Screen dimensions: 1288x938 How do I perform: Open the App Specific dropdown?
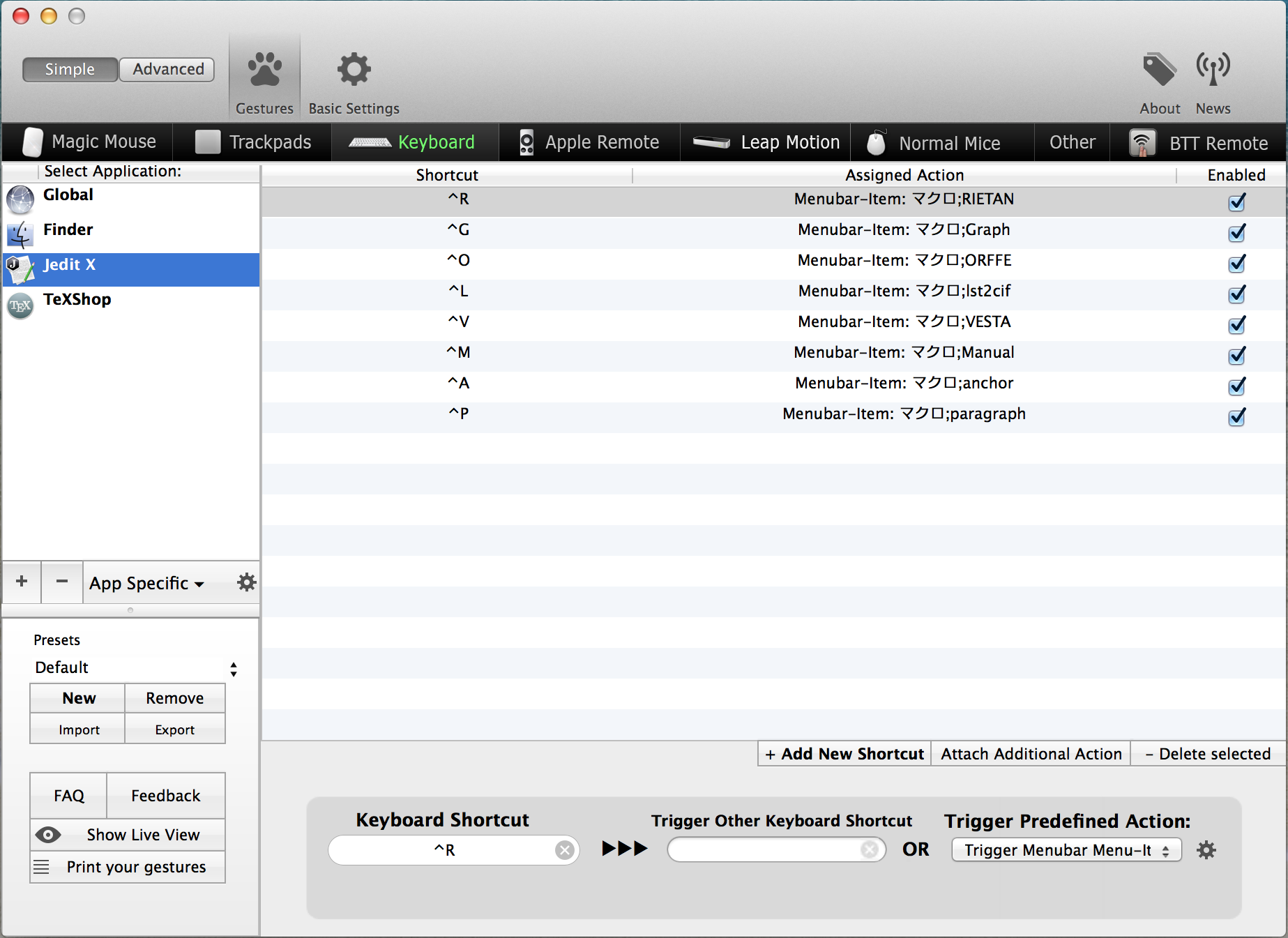146,583
